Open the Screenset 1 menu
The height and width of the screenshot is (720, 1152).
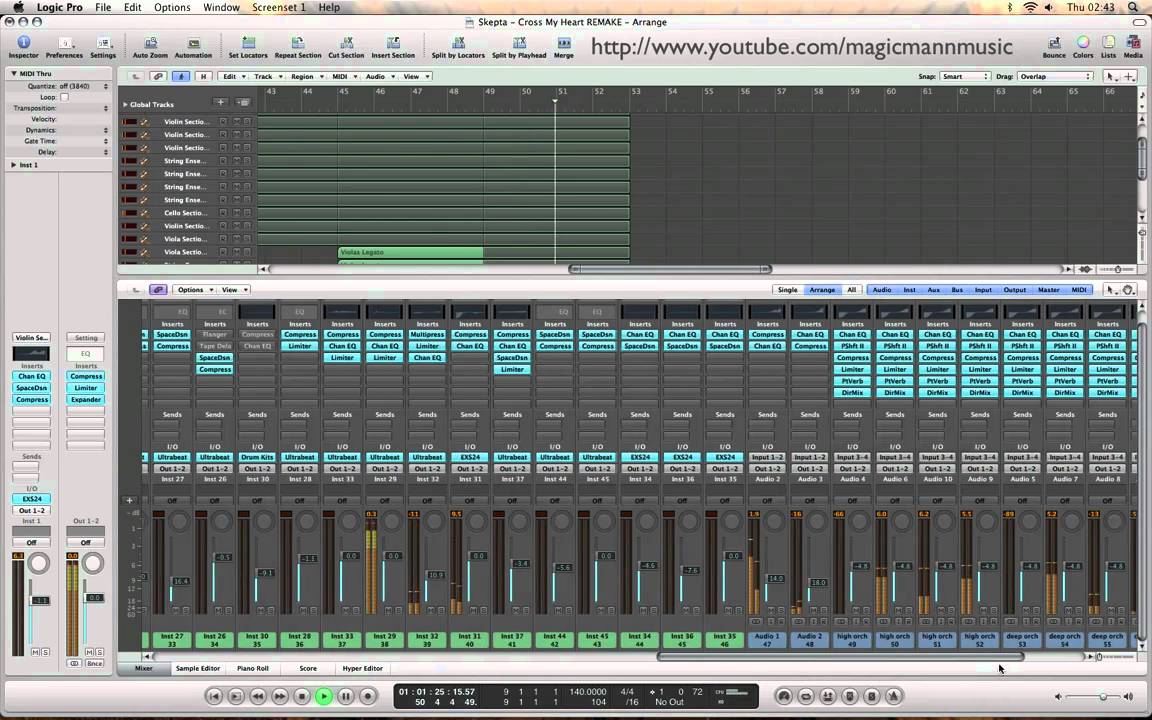pyautogui.click(x=278, y=7)
